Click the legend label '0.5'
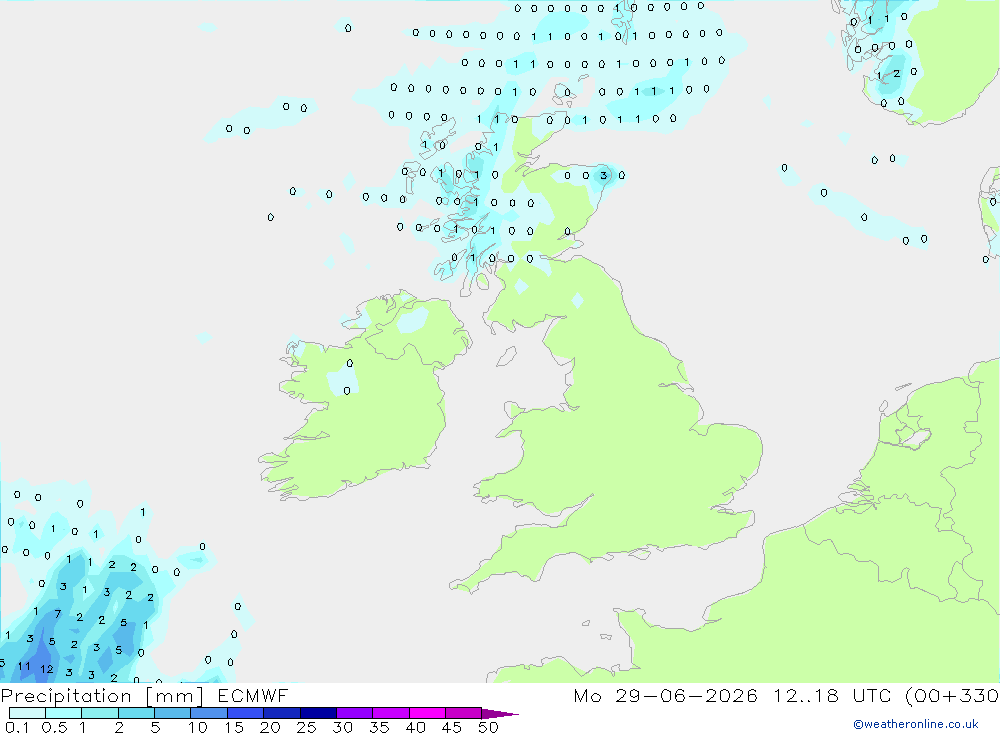Screen dimensions: 1000x733 pos(54,727)
